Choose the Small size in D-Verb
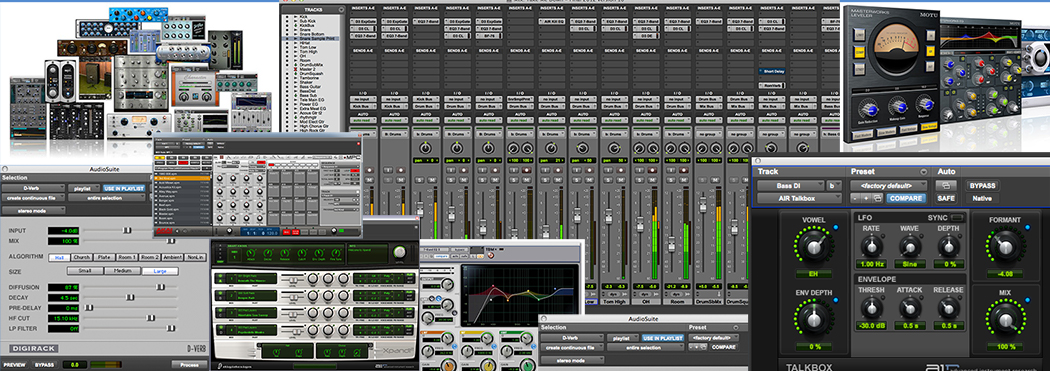The width and height of the screenshot is (1050, 371). point(85,271)
